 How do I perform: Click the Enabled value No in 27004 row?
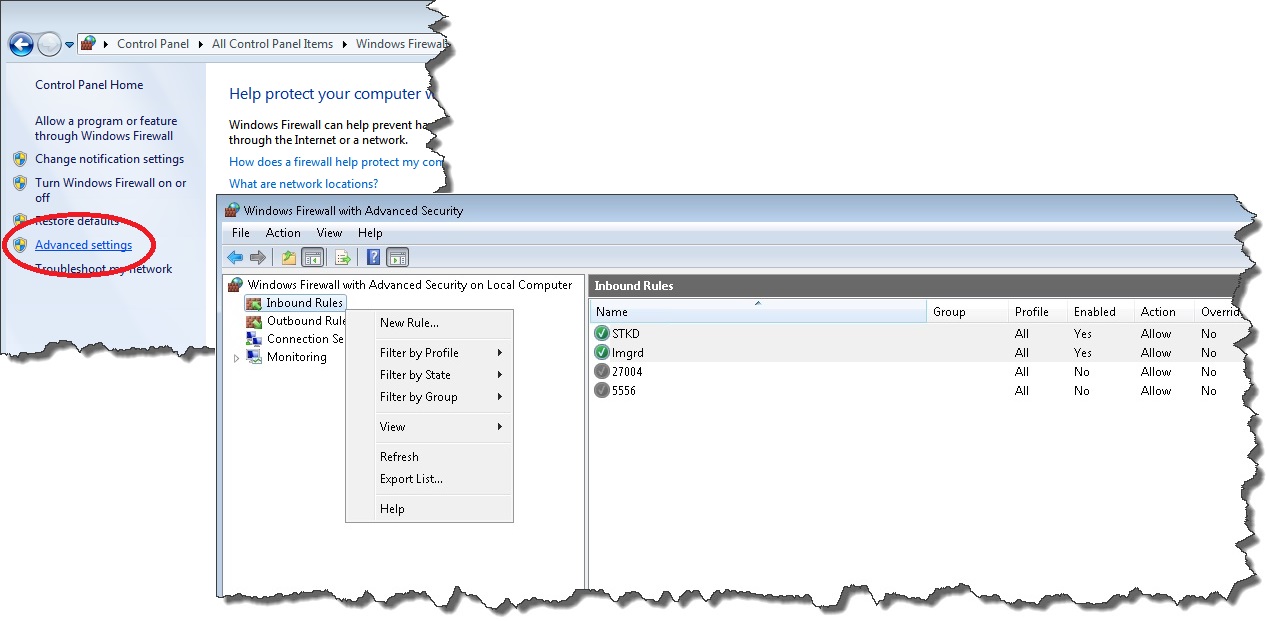point(1082,372)
